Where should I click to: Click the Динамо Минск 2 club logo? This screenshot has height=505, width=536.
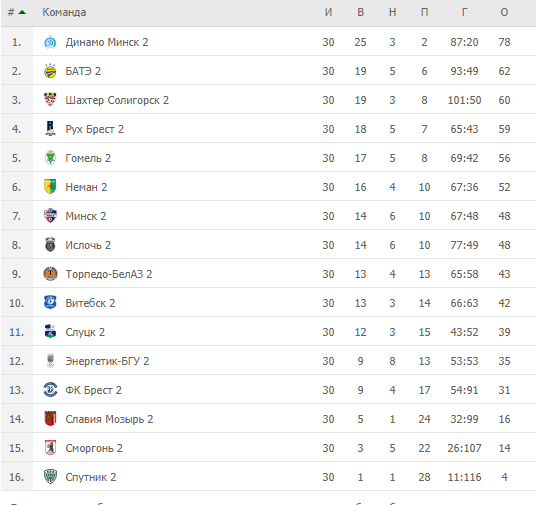coord(50,42)
